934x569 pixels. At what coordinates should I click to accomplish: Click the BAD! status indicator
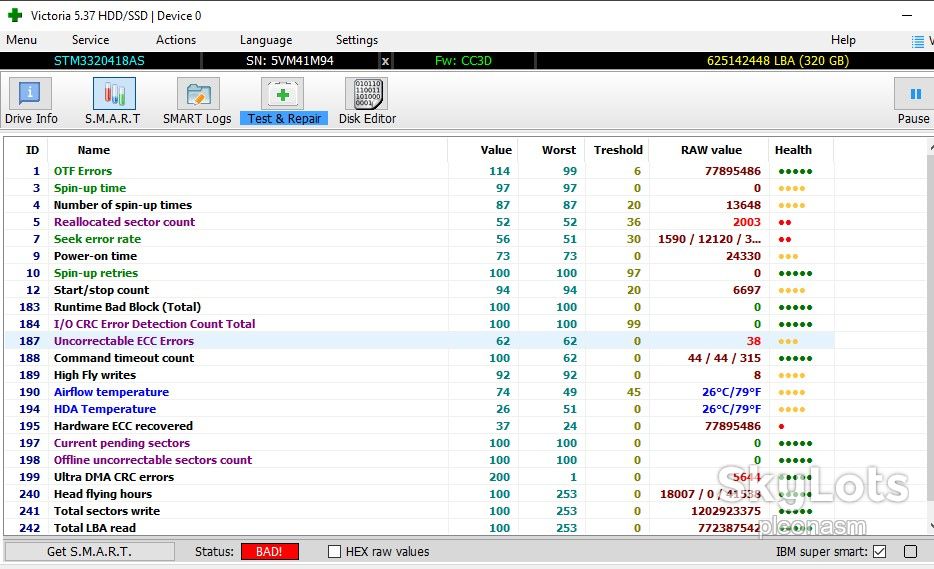point(269,552)
